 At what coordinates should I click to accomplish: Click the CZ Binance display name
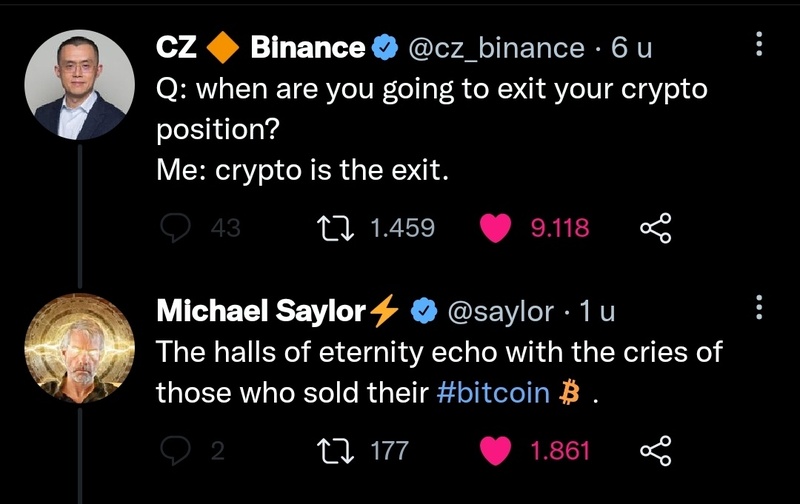pyautogui.click(x=260, y=47)
